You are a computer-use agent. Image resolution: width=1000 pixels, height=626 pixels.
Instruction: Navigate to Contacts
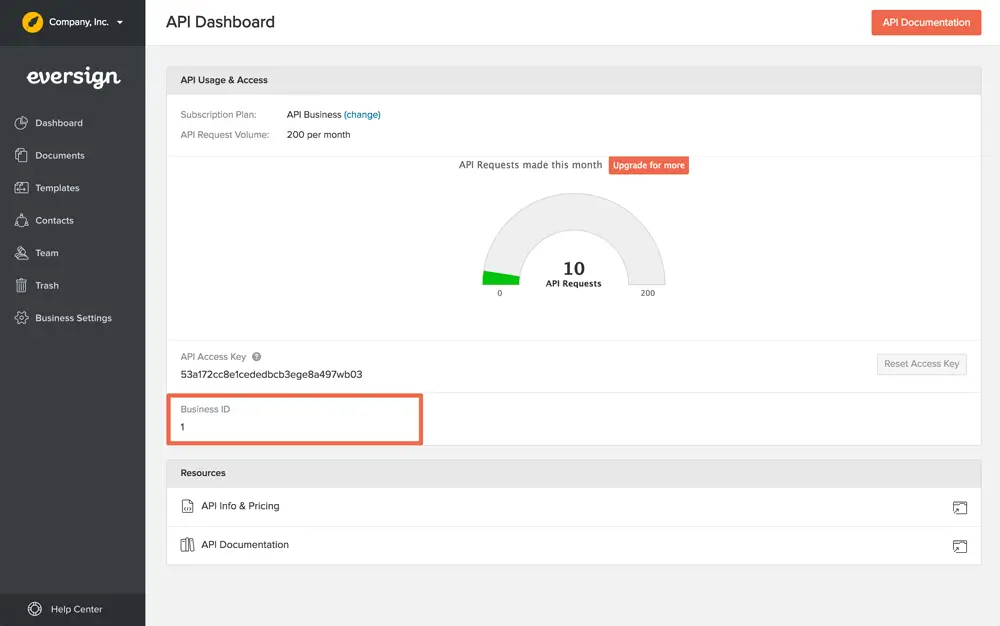click(x=54, y=221)
